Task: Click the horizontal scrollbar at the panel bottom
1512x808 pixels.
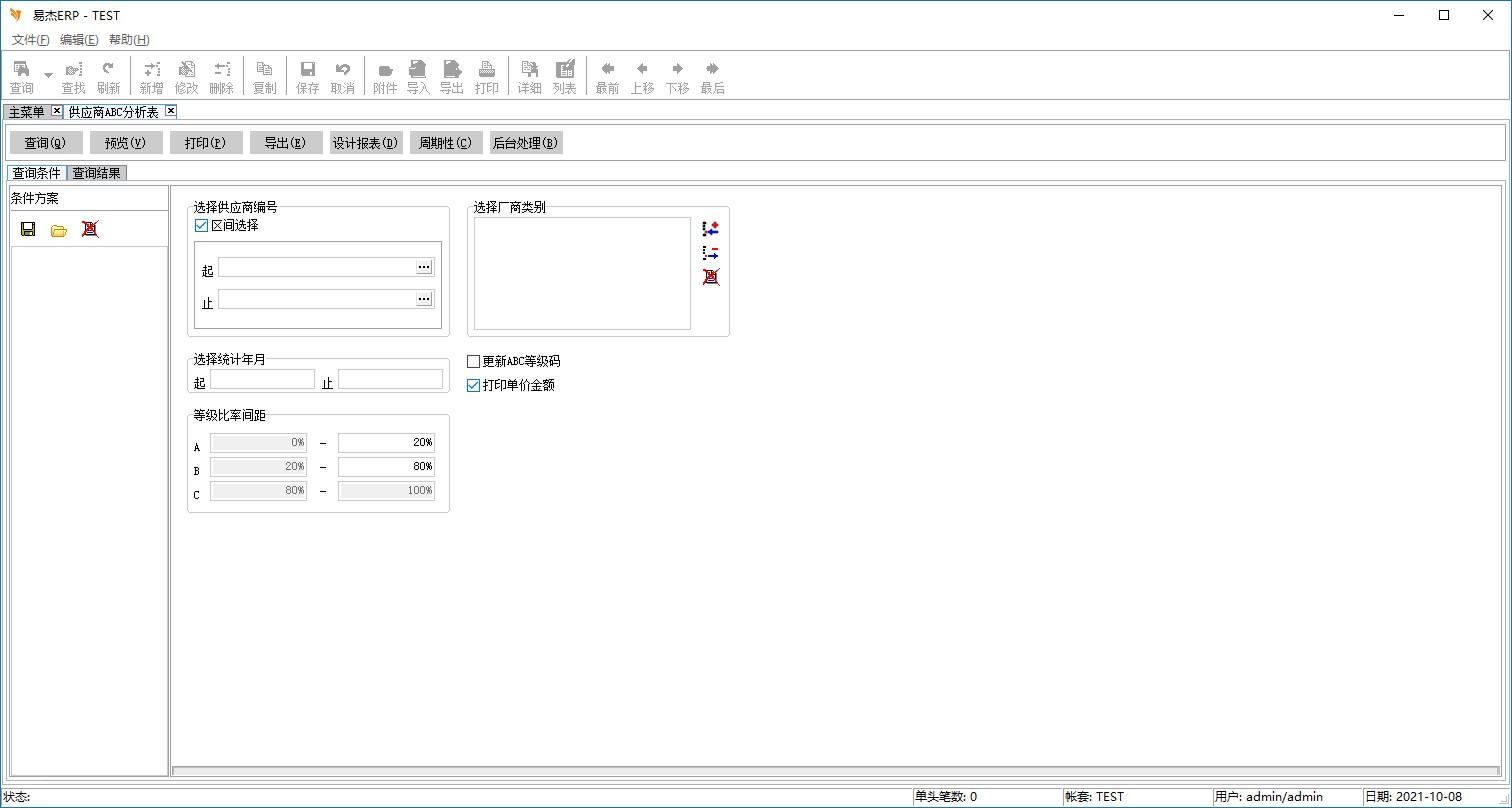Action: (x=836, y=771)
